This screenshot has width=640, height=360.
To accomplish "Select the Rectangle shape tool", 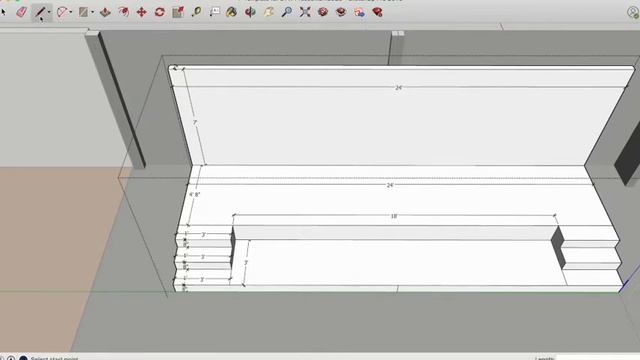I will pos(83,12).
